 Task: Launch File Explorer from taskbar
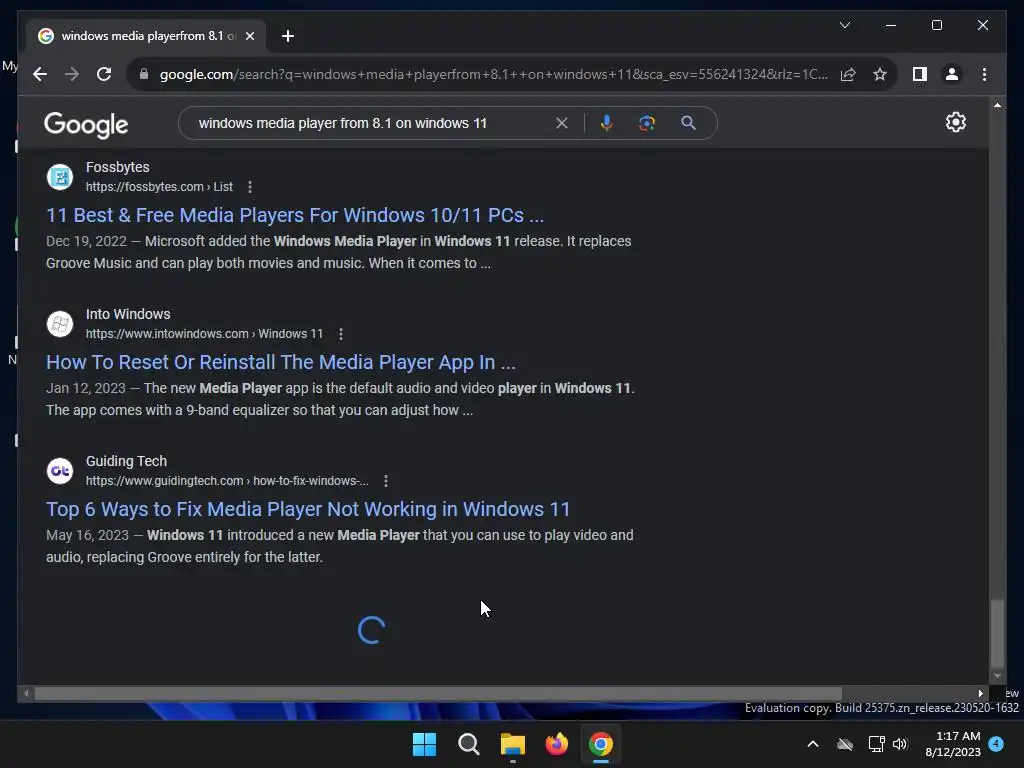click(513, 744)
